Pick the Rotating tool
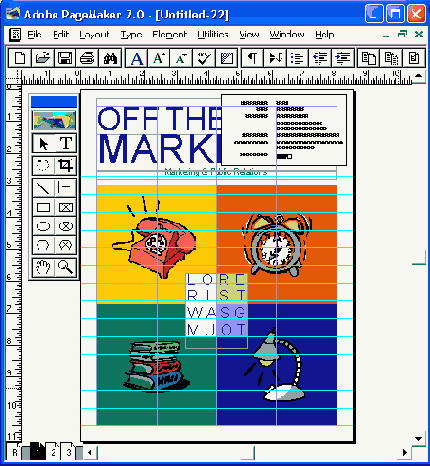 click(x=43, y=165)
